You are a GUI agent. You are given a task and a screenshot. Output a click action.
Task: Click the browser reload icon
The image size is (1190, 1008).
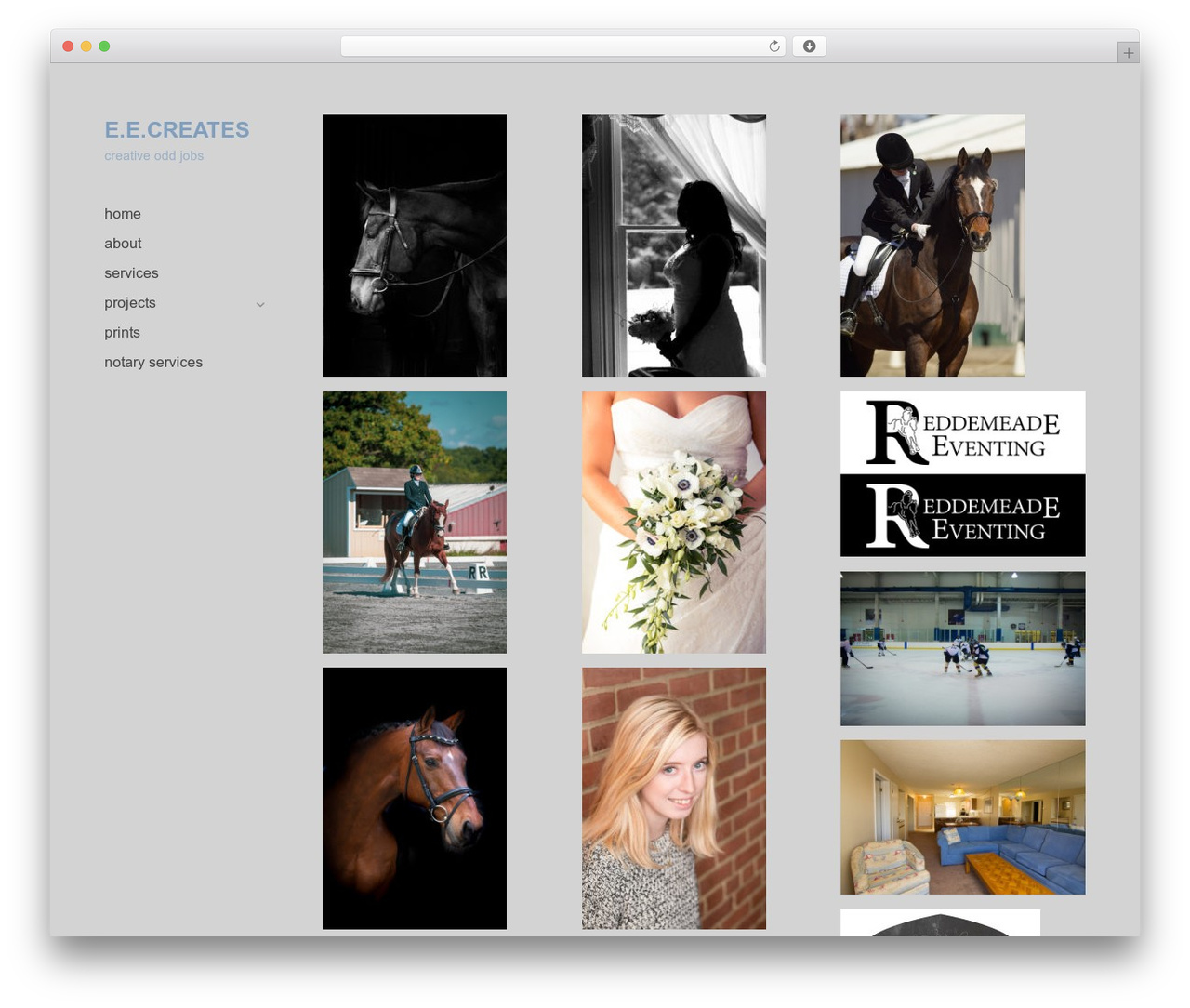point(773,46)
